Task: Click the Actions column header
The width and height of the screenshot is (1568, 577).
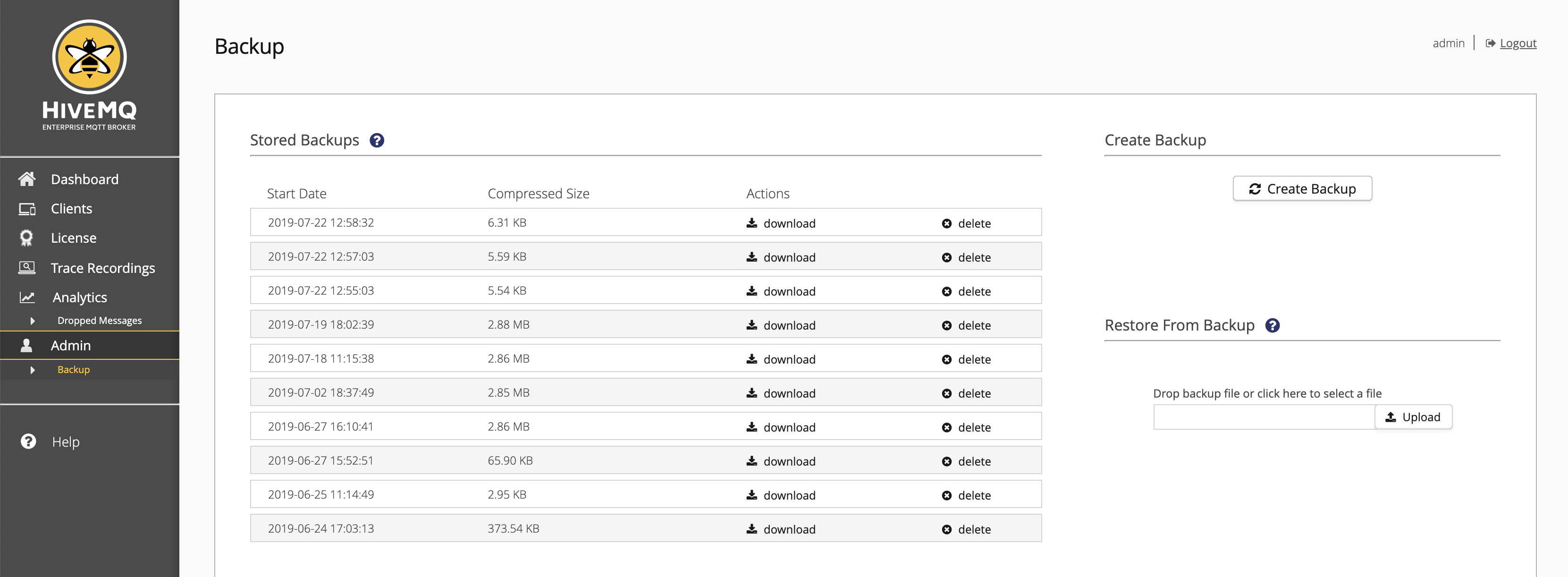Action: click(767, 194)
